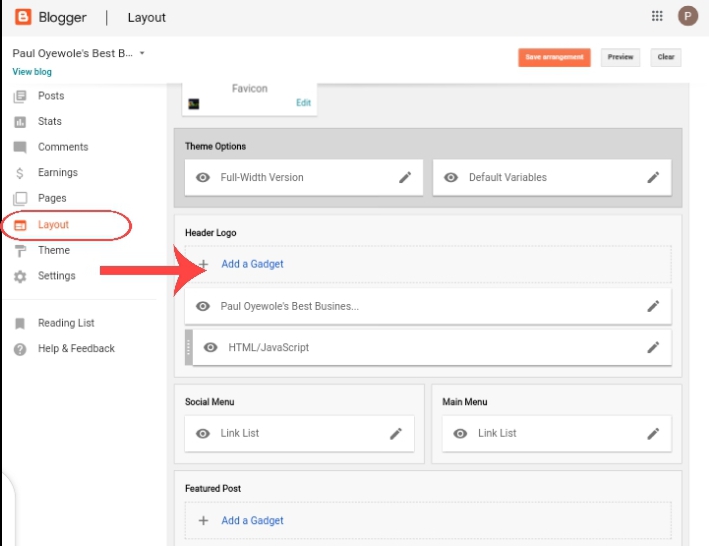Toggle visibility of Full-Width Version gadget
709x546 pixels.
[x=203, y=177]
